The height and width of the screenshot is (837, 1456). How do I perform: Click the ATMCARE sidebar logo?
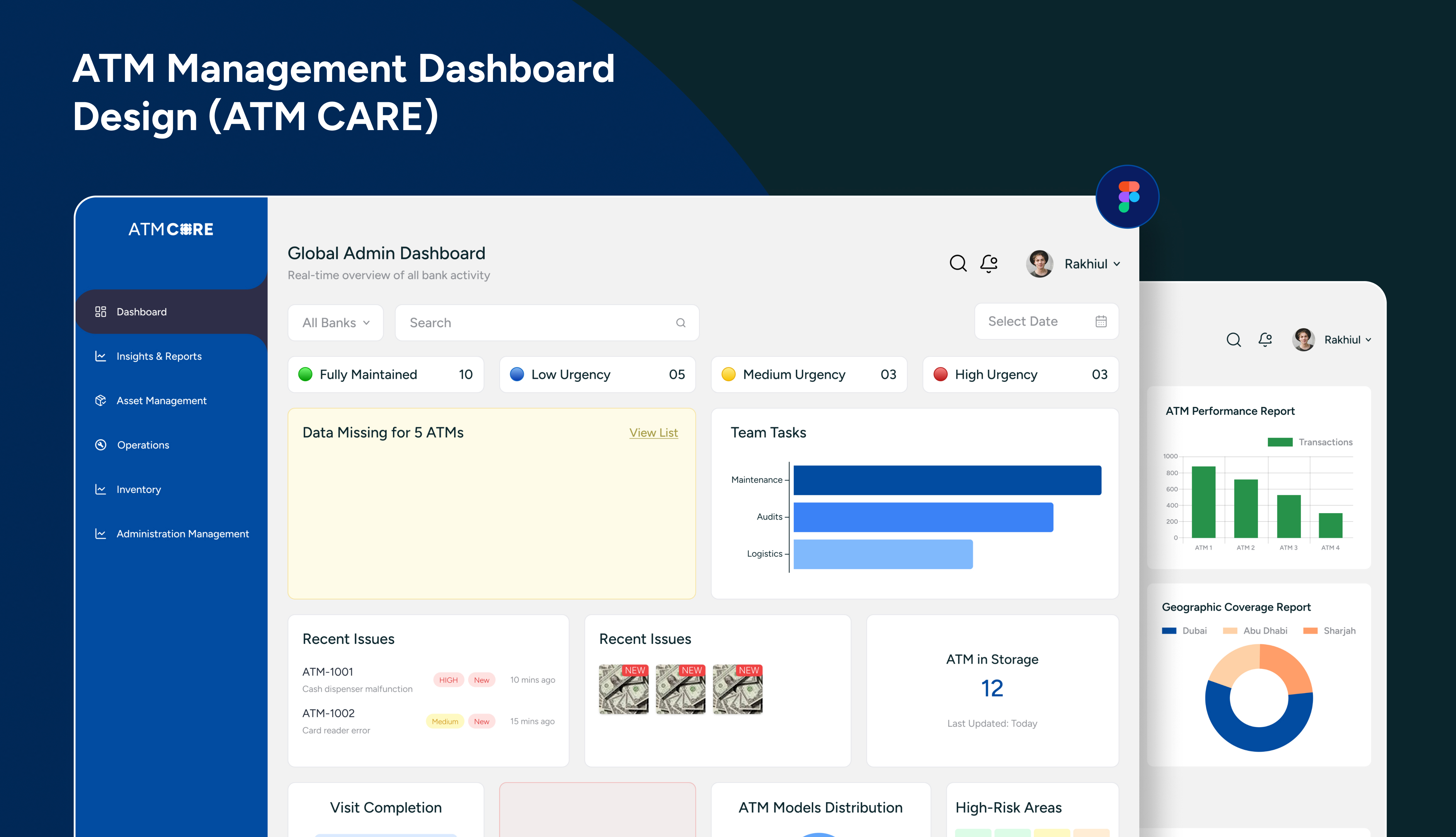pyautogui.click(x=171, y=229)
